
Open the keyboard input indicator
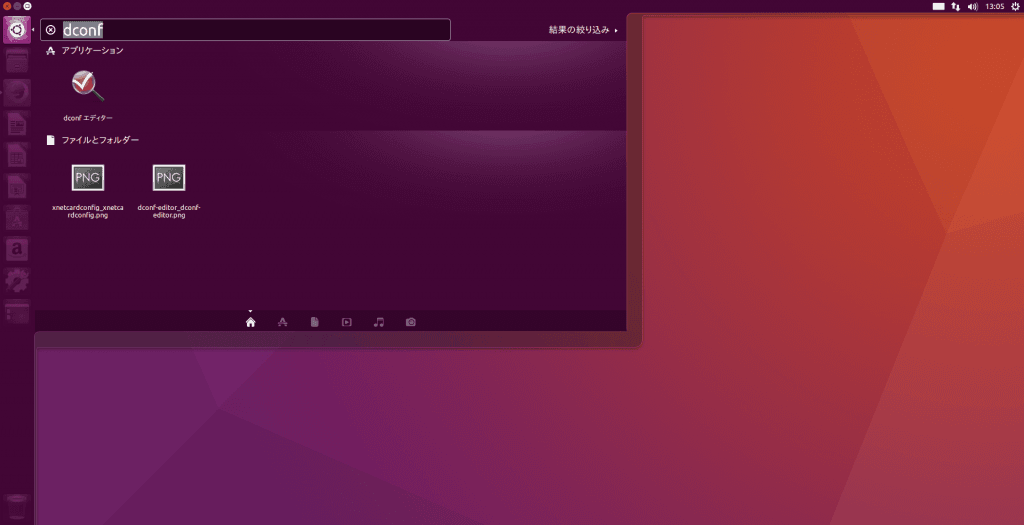pyautogui.click(x=938, y=6)
